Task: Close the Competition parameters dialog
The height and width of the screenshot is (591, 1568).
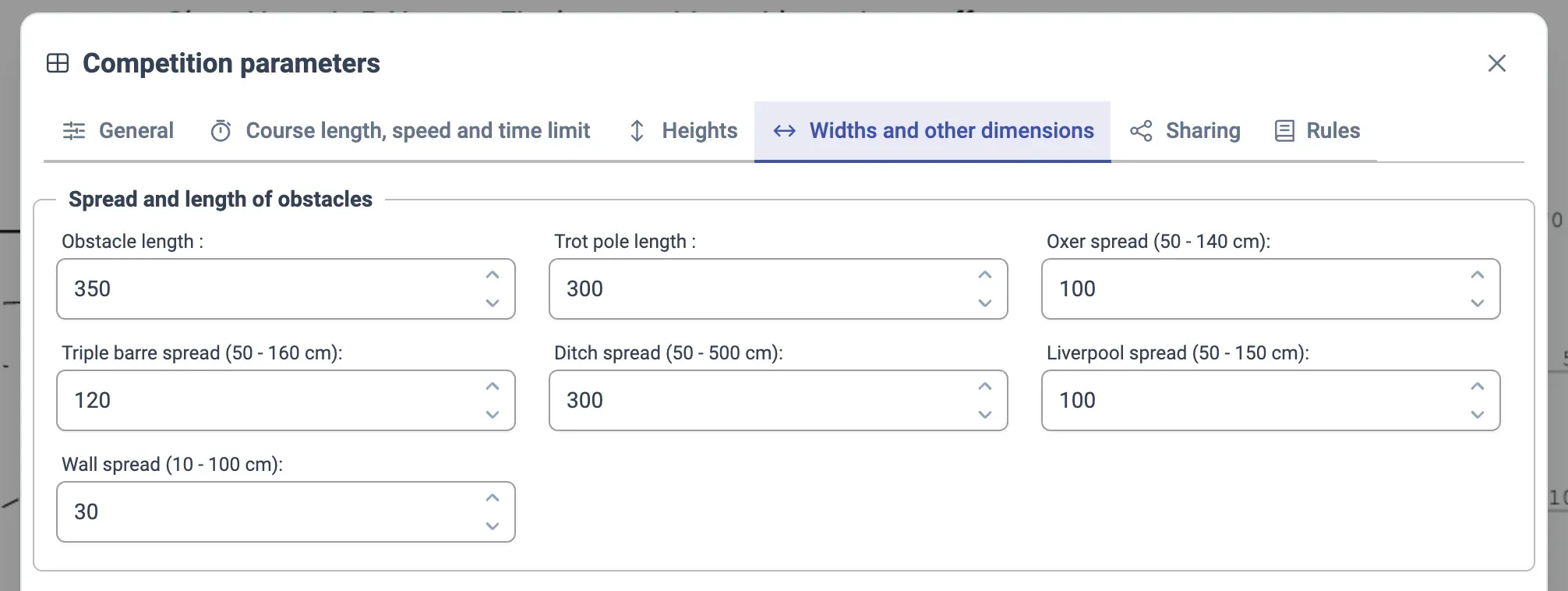Action: coord(1496,63)
